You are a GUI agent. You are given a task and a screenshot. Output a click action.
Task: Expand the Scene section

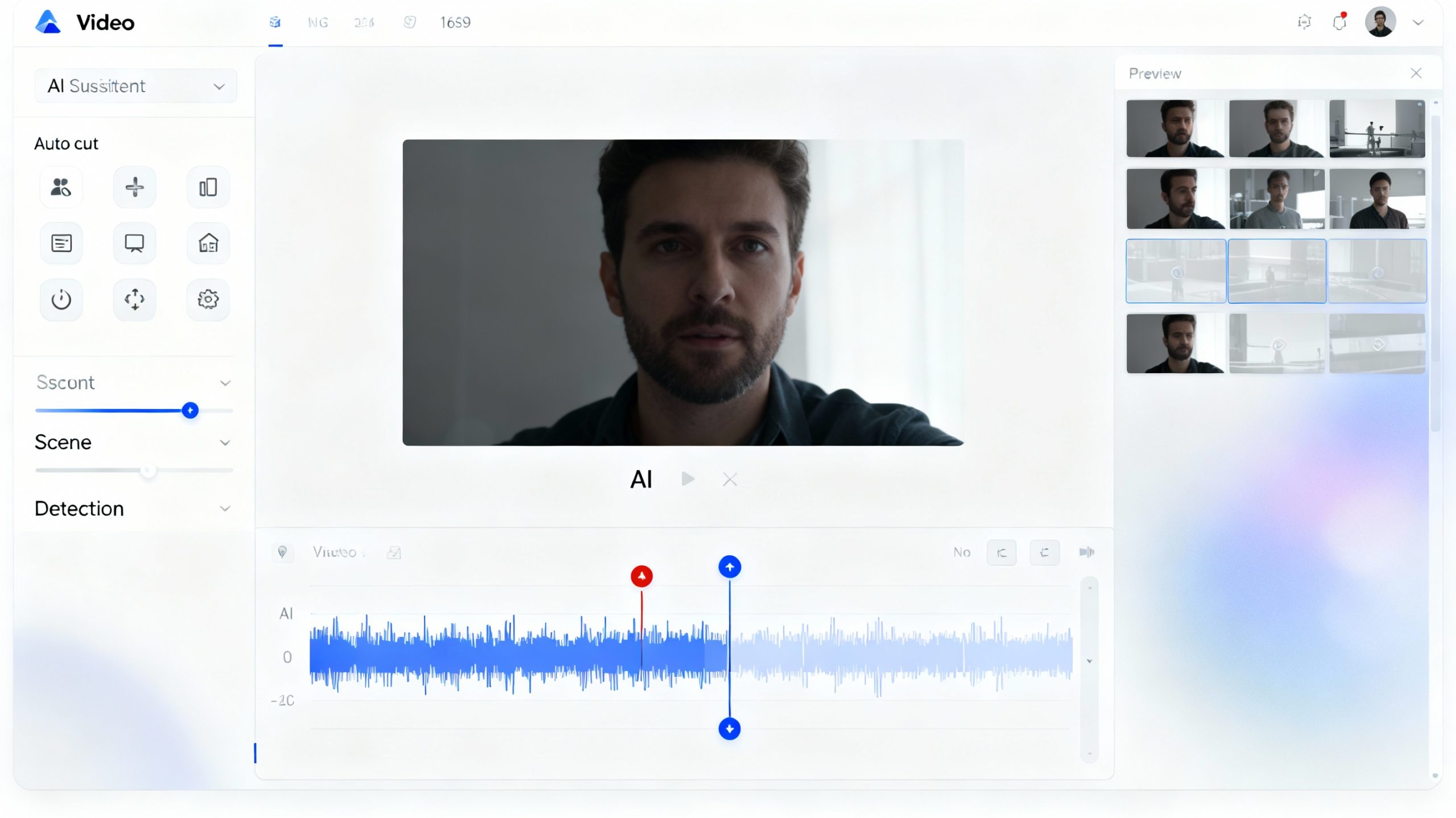pyautogui.click(x=225, y=443)
